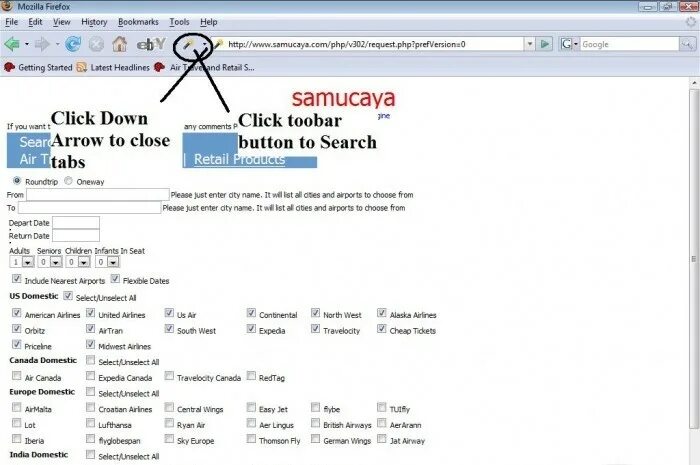Click the Depart Date field
The height and width of the screenshot is (465, 700).
coord(76,223)
